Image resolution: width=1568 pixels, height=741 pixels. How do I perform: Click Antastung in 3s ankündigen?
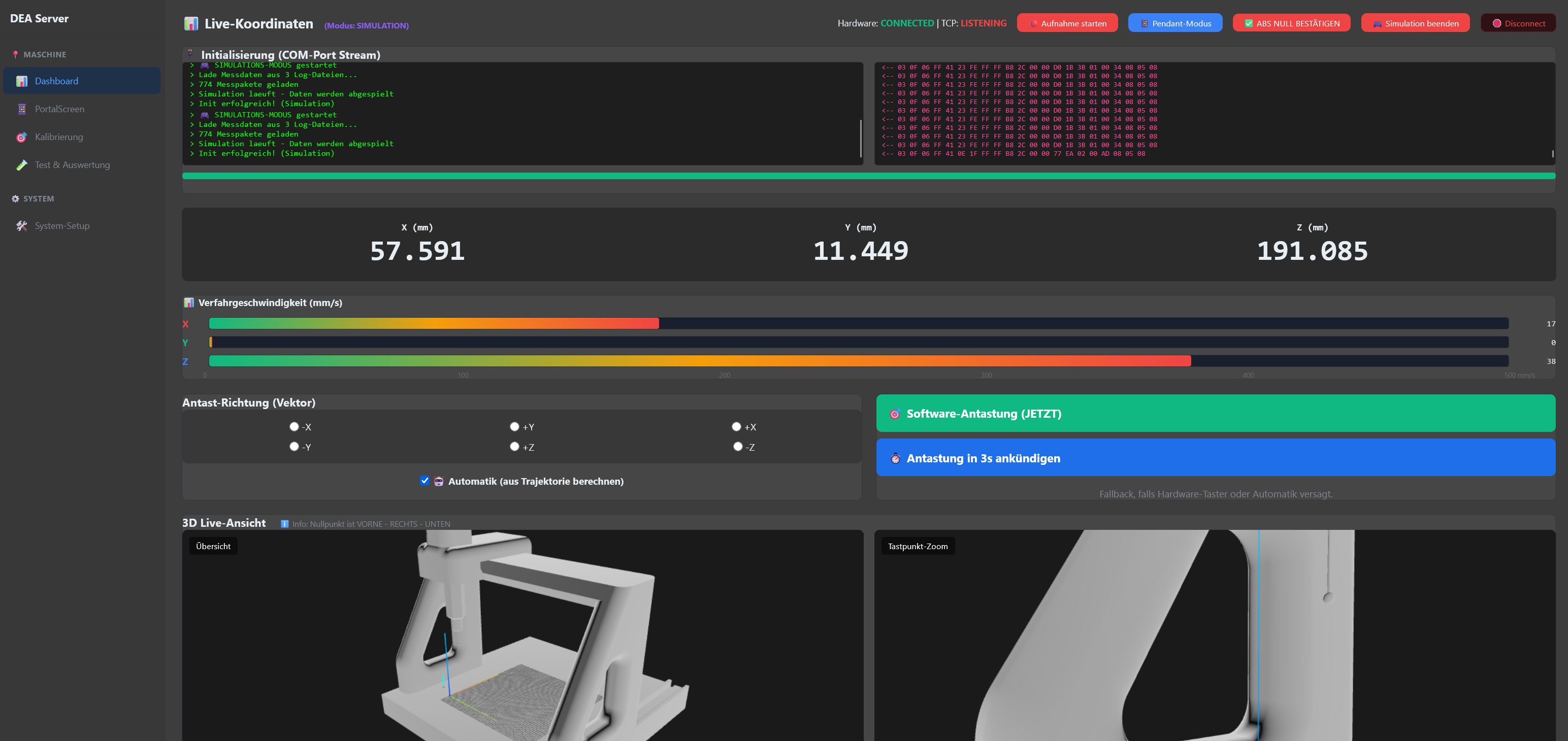point(1216,458)
